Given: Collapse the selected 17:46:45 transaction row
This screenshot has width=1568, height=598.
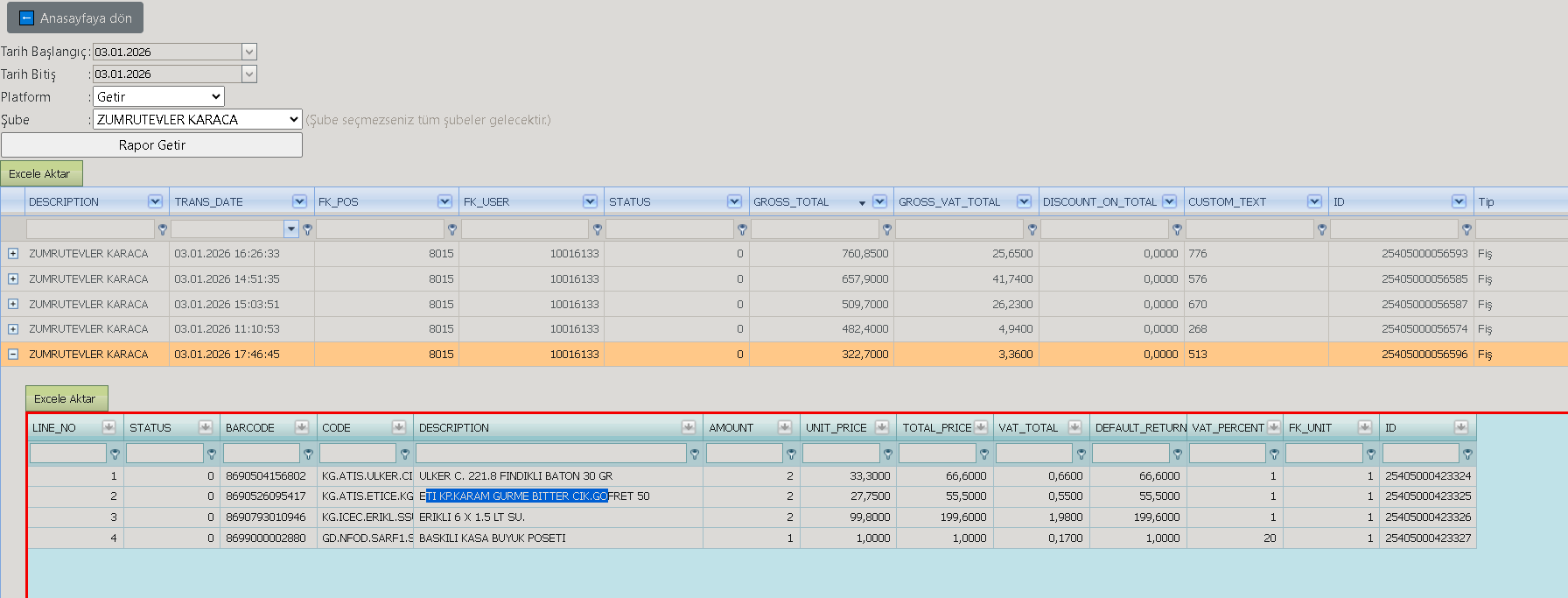Looking at the screenshot, I should (x=13, y=355).
